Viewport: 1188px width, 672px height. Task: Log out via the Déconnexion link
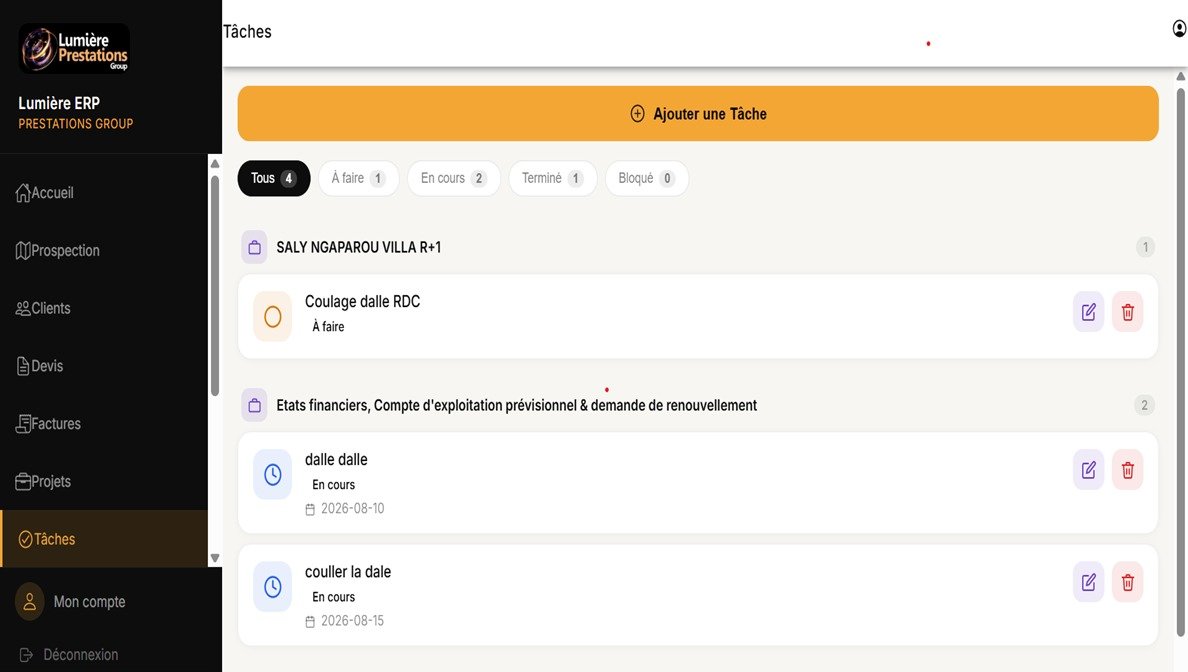80,655
